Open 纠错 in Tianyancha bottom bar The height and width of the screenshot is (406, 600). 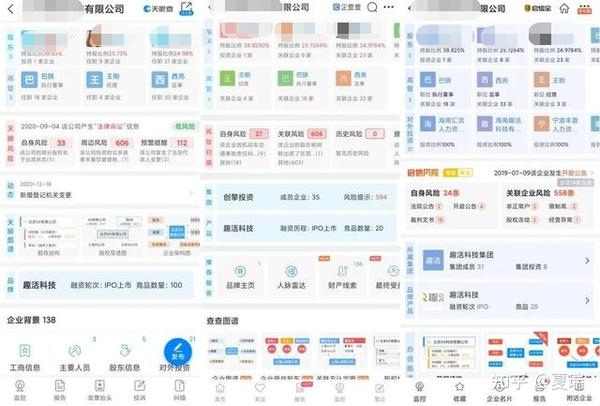[x=179, y=390]
